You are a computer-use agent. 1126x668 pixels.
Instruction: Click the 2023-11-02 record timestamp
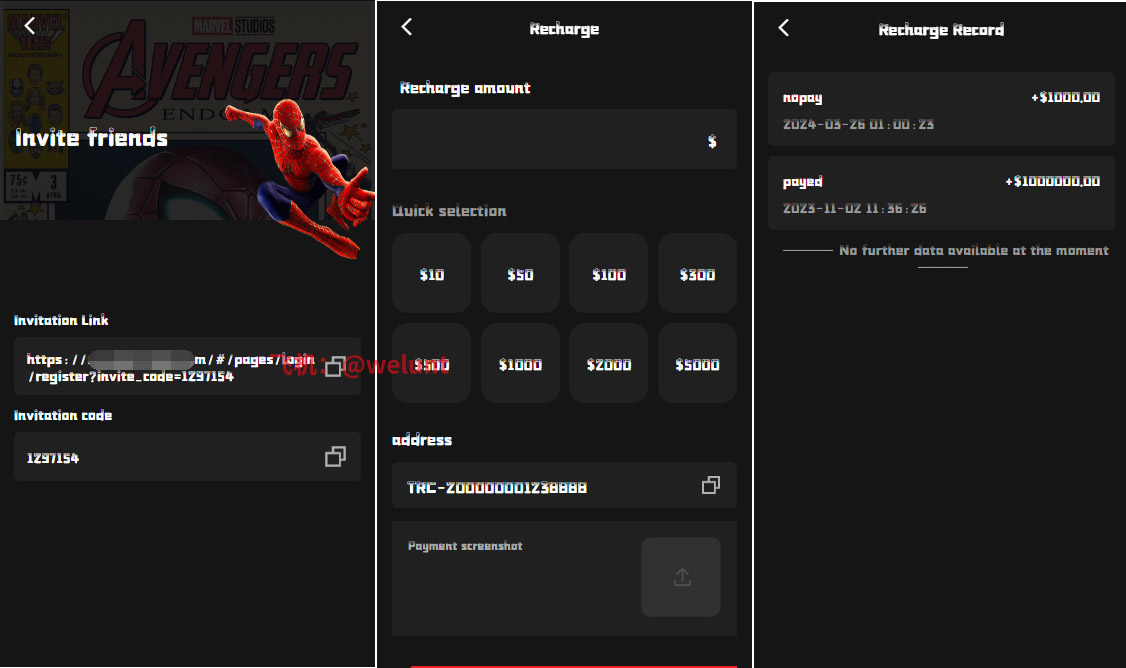855,208
